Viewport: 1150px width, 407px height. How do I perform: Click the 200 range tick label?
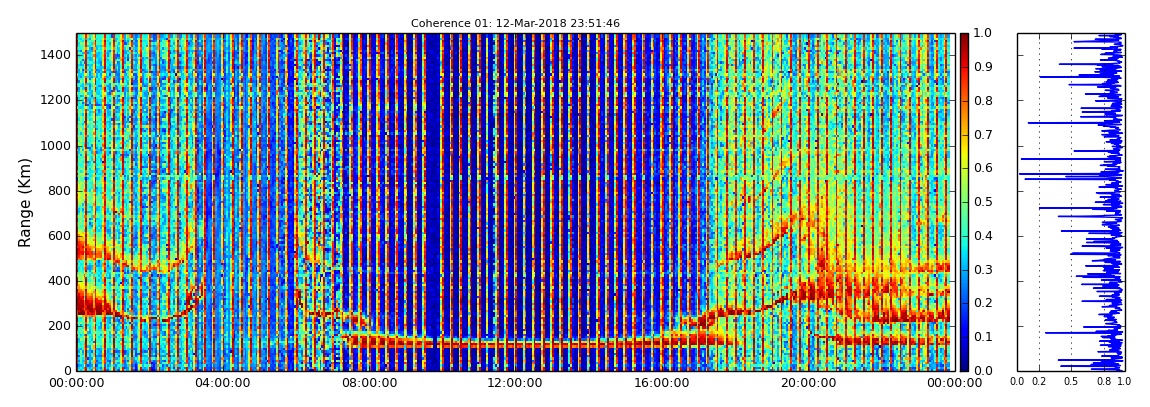pos(61,326)
